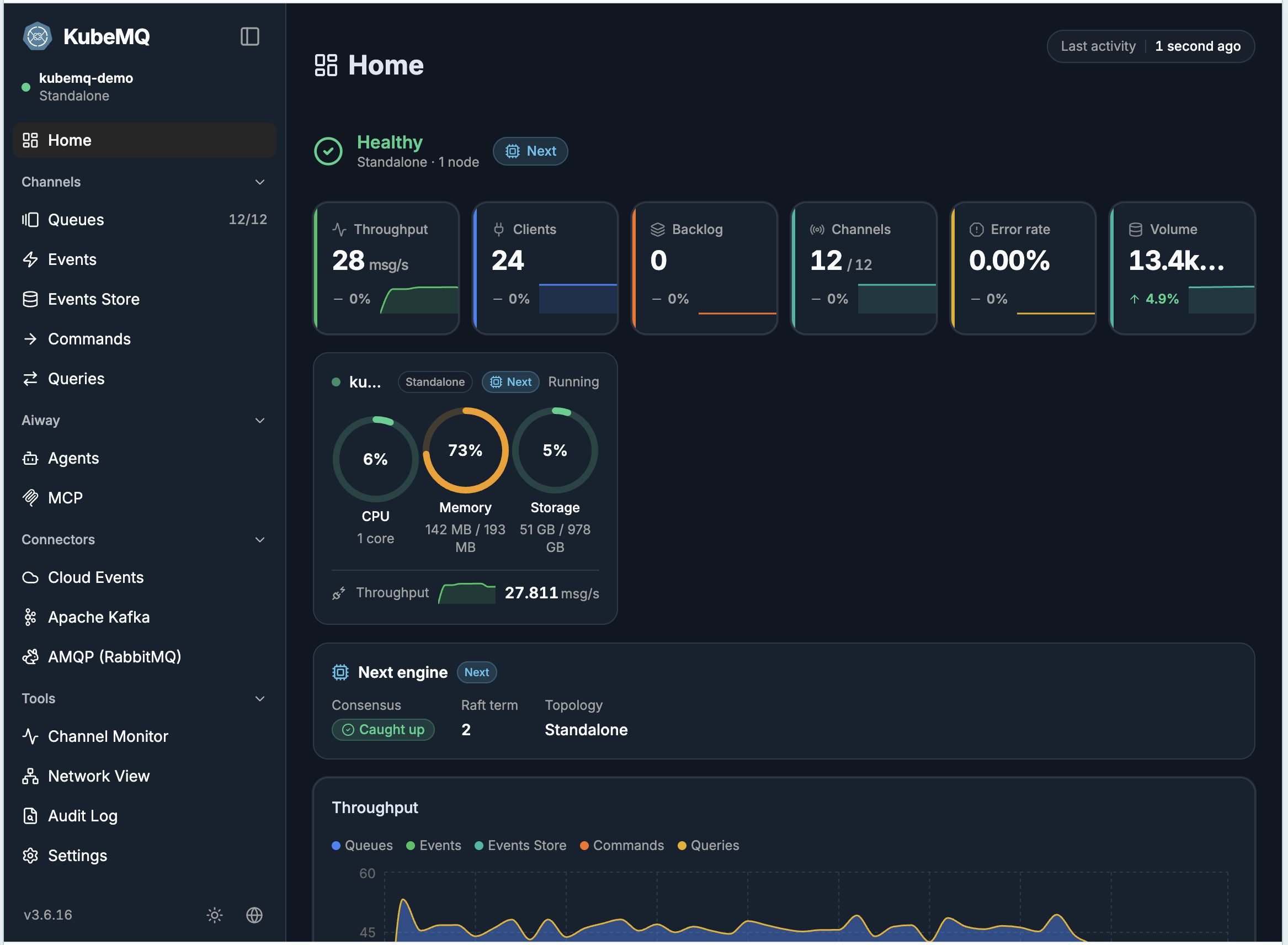Open the Throughput metric card

click(x=387, y=268)
